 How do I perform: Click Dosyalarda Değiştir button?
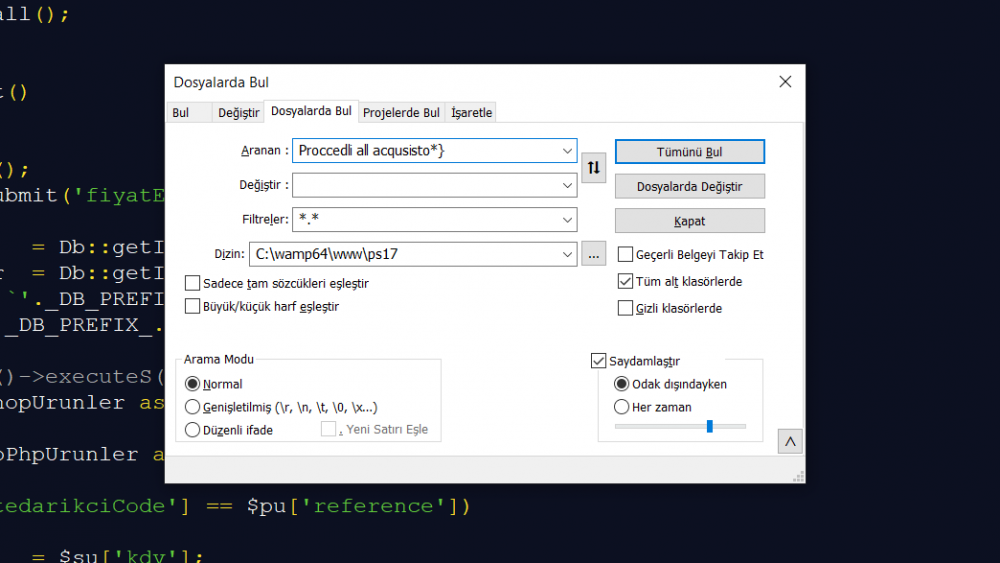(x=689, y=186)
